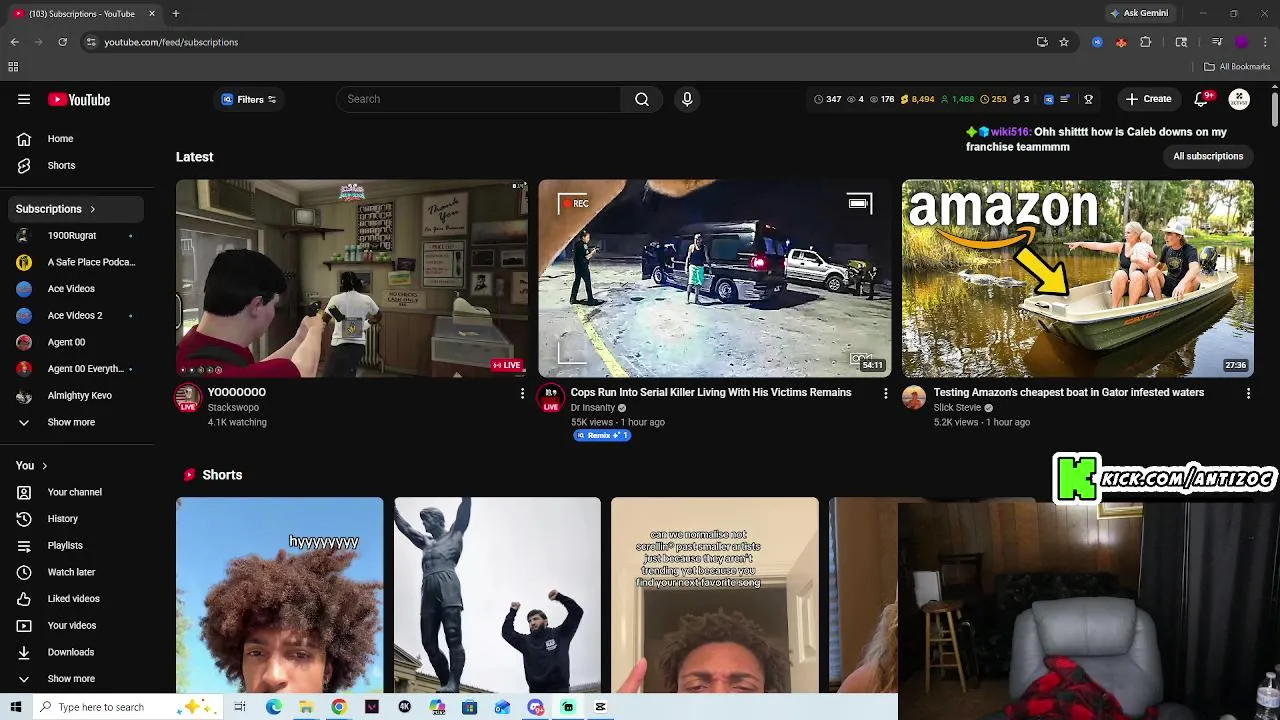
Task: Click Windows taskbar search box
Action: (x=128, y=707)
